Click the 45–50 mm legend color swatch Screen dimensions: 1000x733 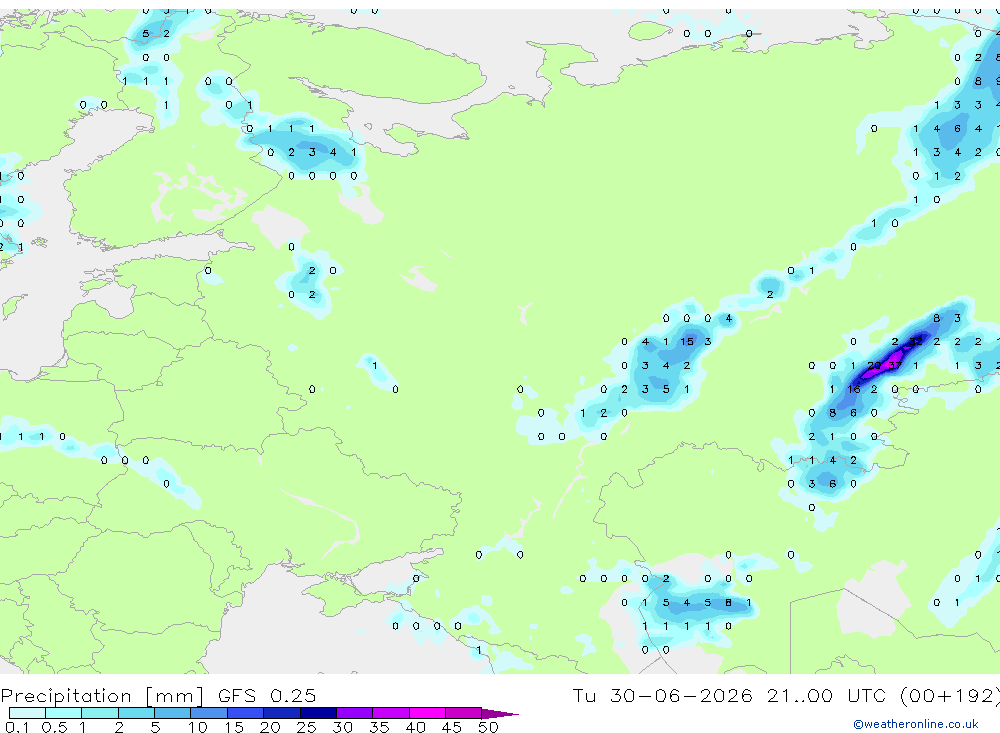click(464, 713)
